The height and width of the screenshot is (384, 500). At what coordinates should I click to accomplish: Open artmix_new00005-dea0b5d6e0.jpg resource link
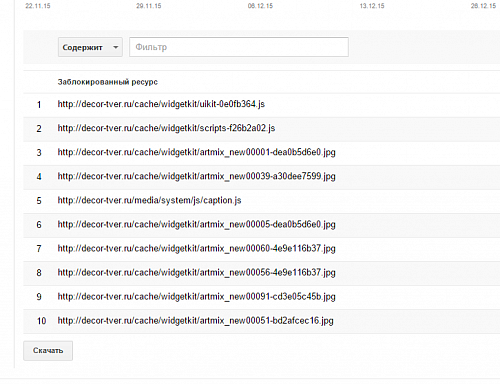pos(196,224)
